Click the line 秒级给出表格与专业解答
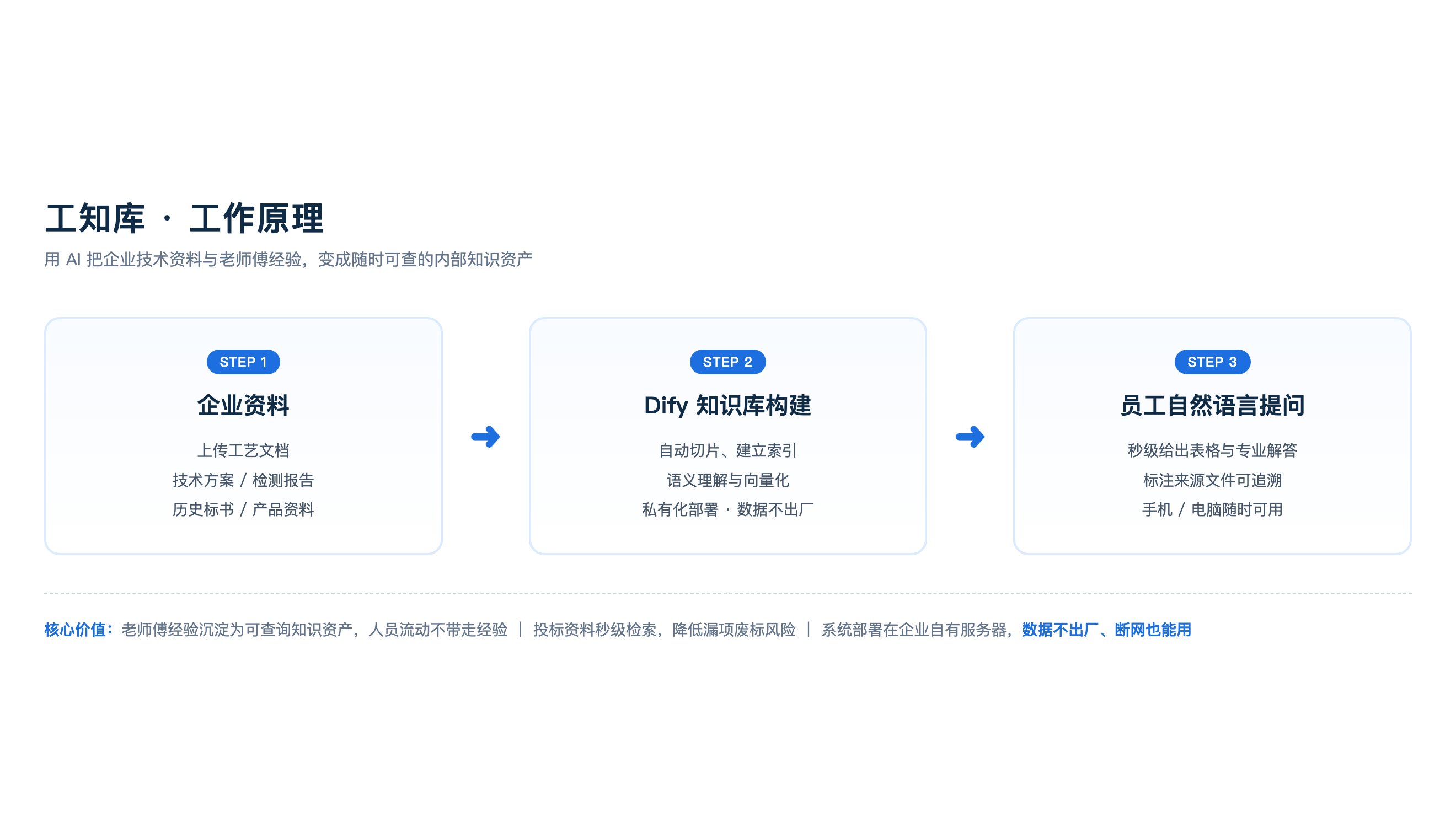1456x838 pixels. [x=1212, y=450]
